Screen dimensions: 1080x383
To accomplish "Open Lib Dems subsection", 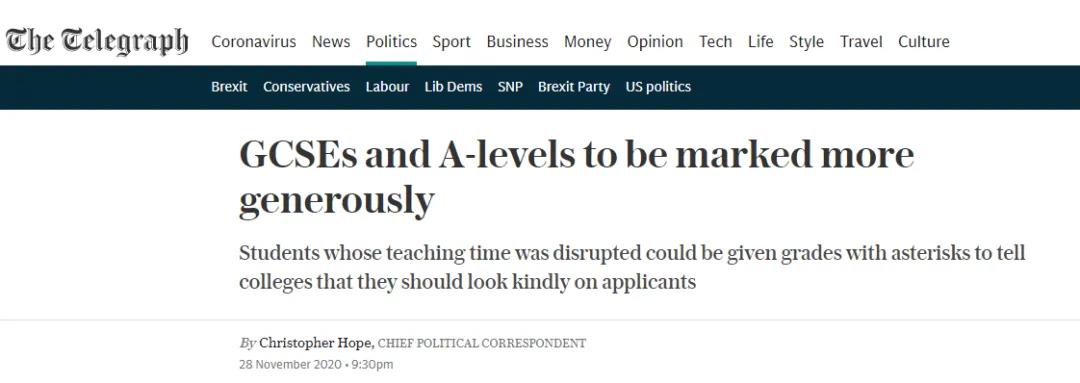I will 453,87.
